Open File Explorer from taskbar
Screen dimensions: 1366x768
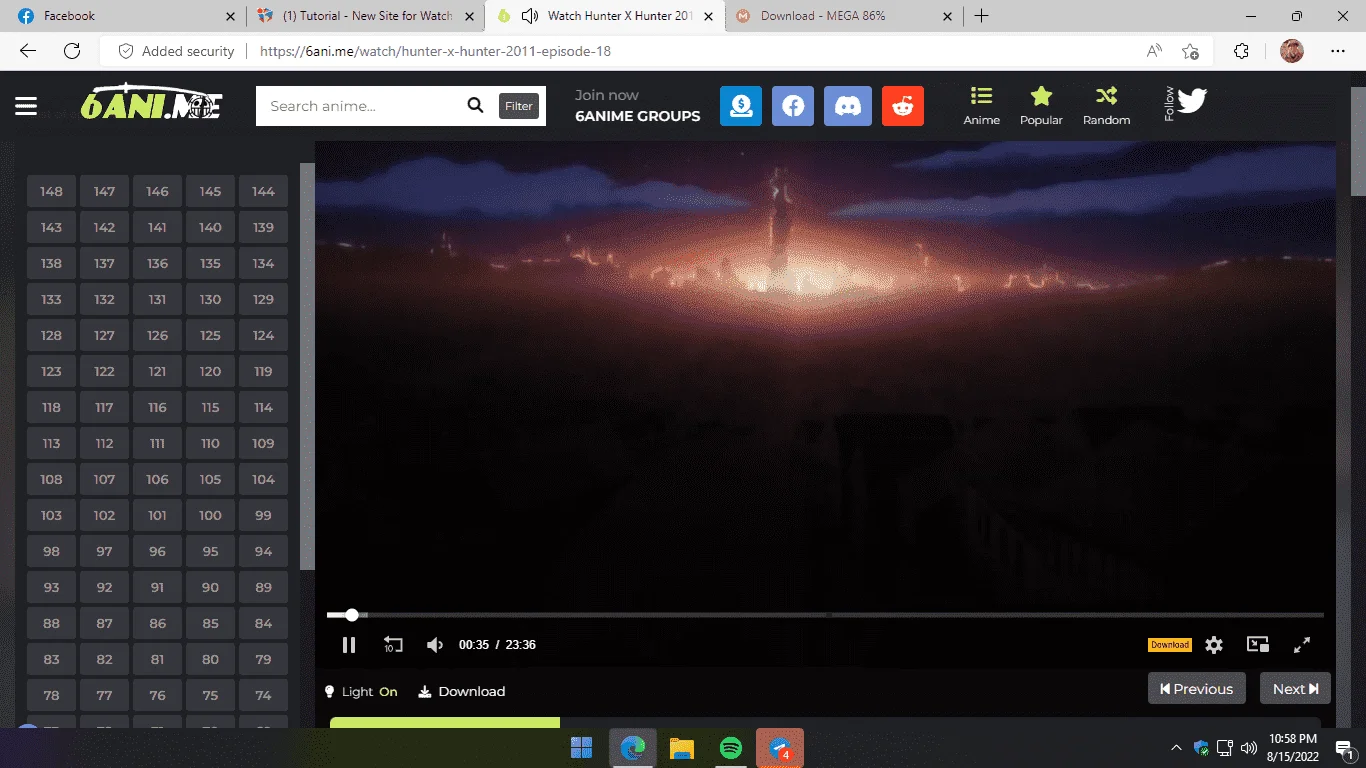tap(681, 748)
